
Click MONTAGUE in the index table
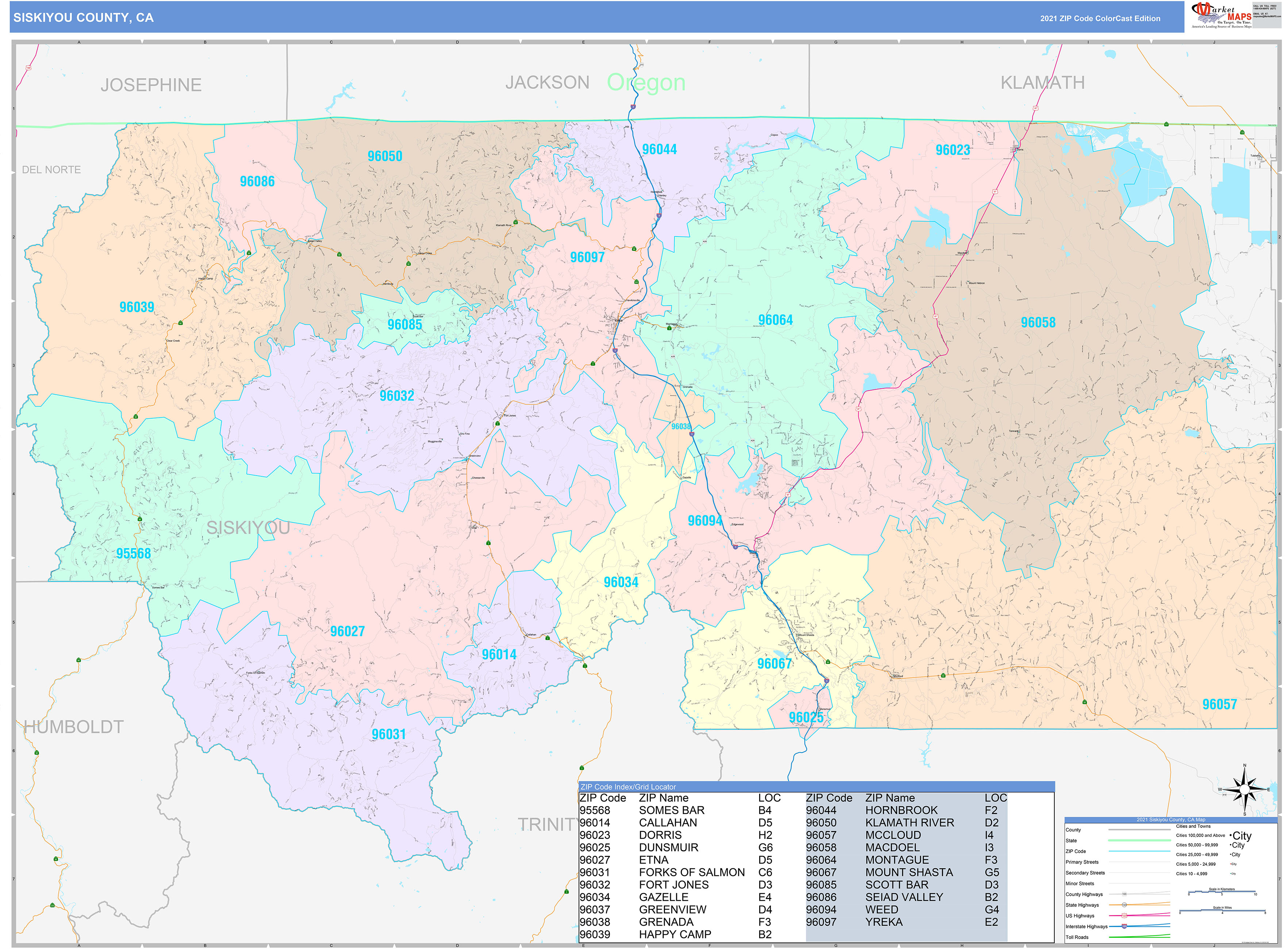(x=897, y=860)
